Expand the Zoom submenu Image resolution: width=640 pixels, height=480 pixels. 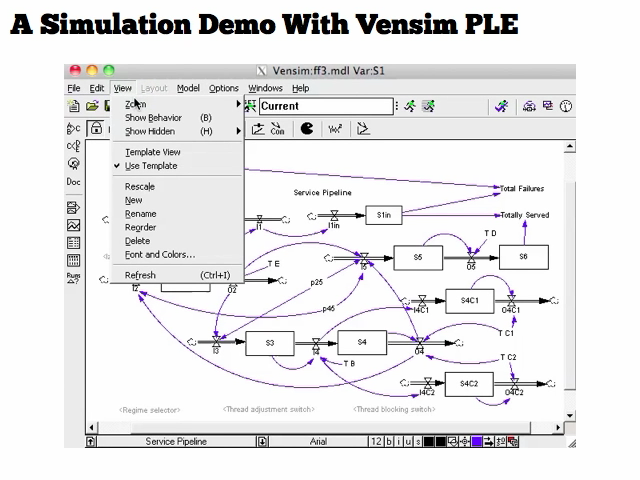(x=178, y=104)
